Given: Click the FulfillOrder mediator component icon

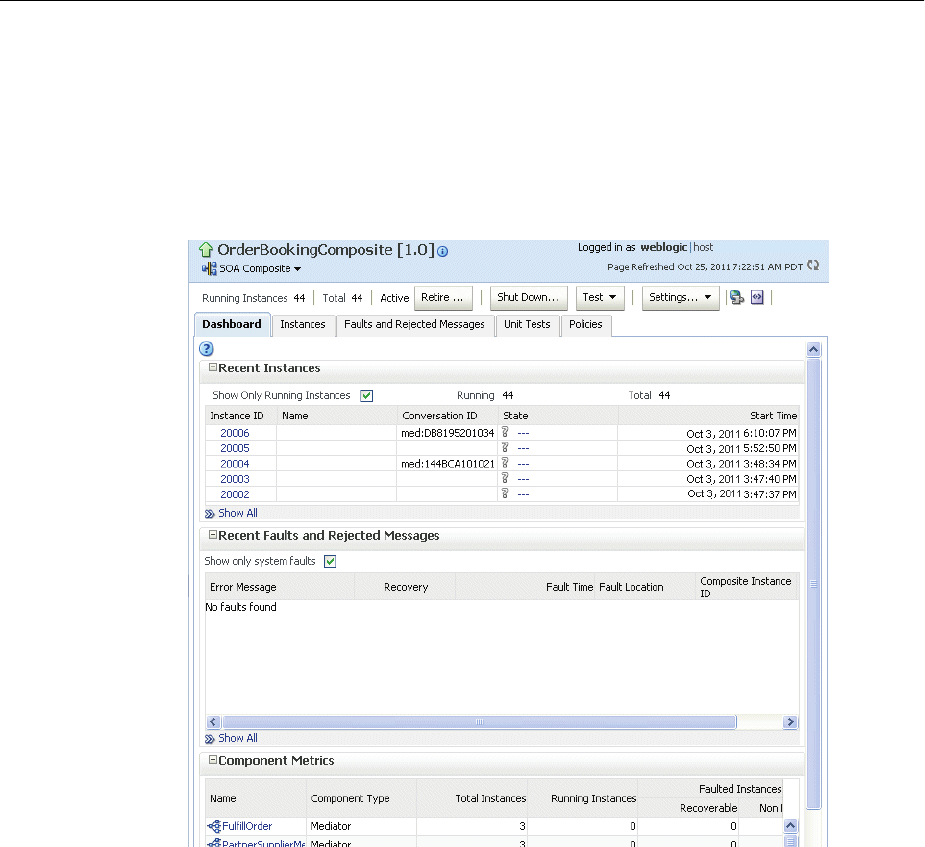Looking at the screenshot, I should 213,826.
